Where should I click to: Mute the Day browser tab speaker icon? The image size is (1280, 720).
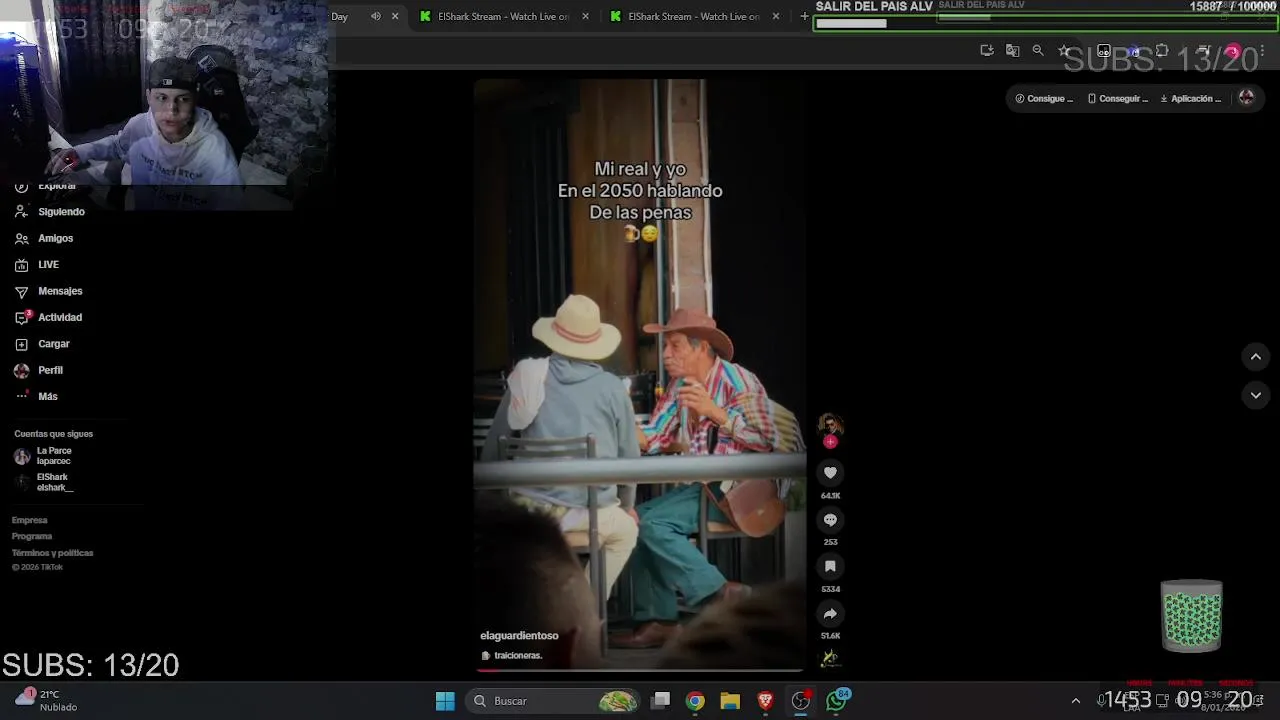pos(376,16)
